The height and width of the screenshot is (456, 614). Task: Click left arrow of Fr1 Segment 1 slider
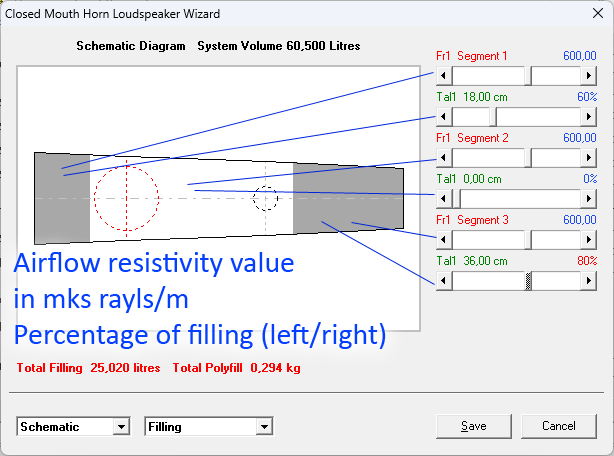[444, 76]
